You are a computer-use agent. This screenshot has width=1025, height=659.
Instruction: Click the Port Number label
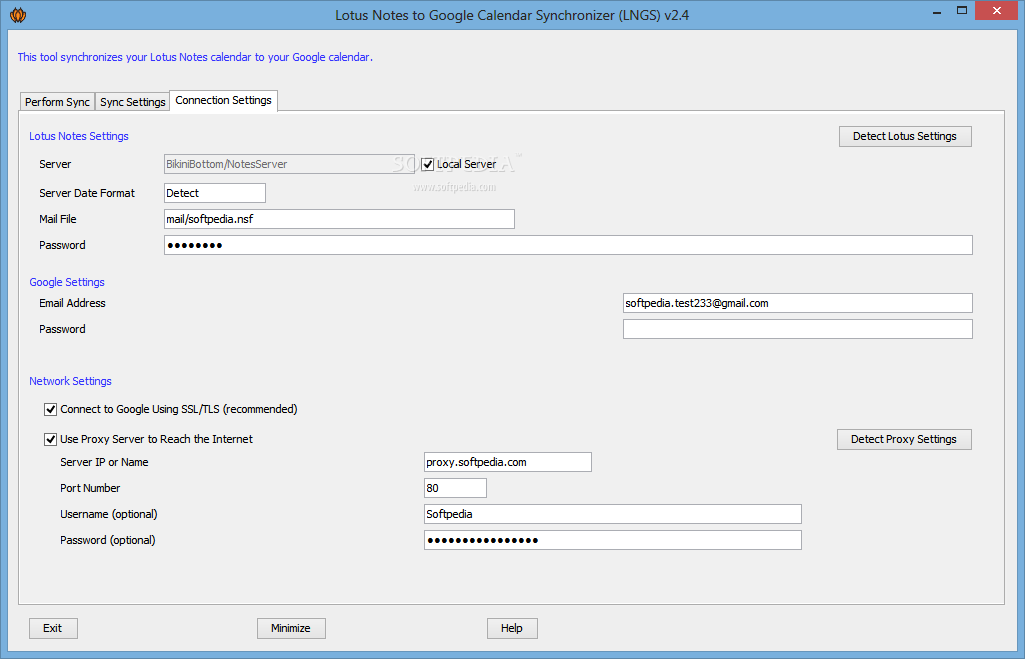coord(90,488)
